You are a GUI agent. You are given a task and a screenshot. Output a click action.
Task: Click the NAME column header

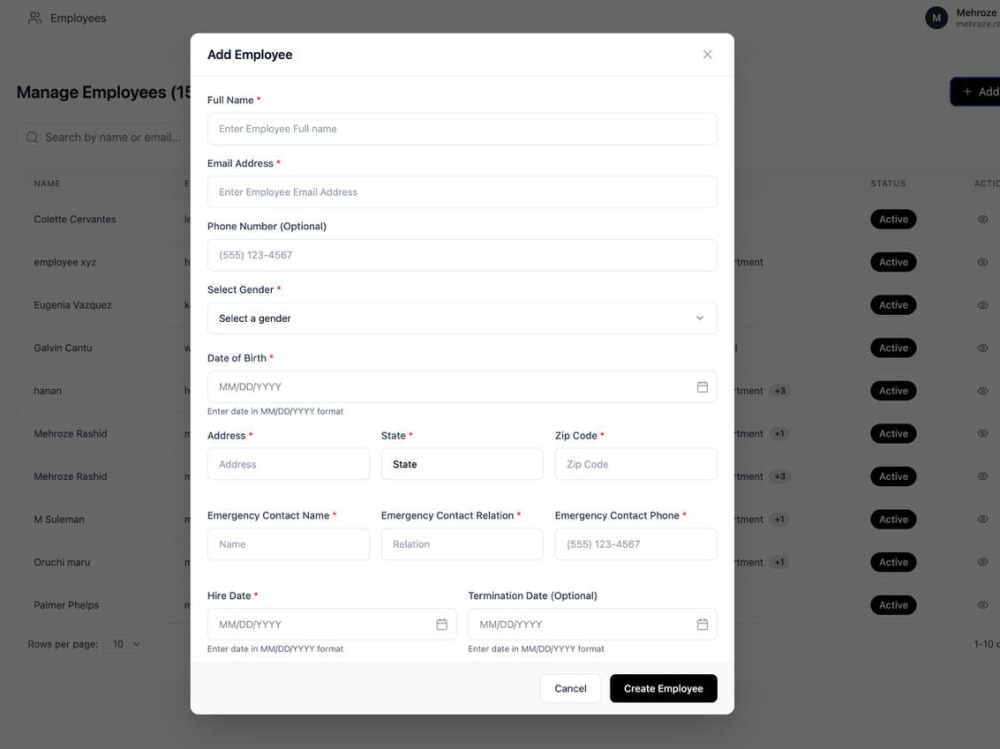47,183
